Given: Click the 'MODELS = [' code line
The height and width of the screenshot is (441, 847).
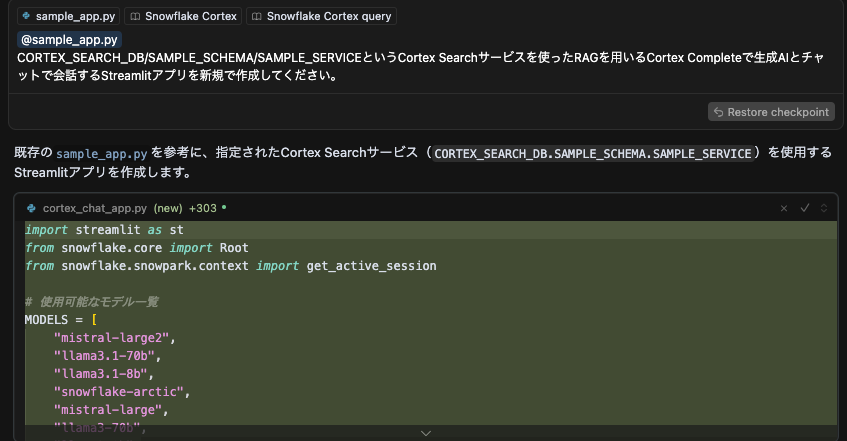Looking at the screenshot, I should (x=61, y=320).
